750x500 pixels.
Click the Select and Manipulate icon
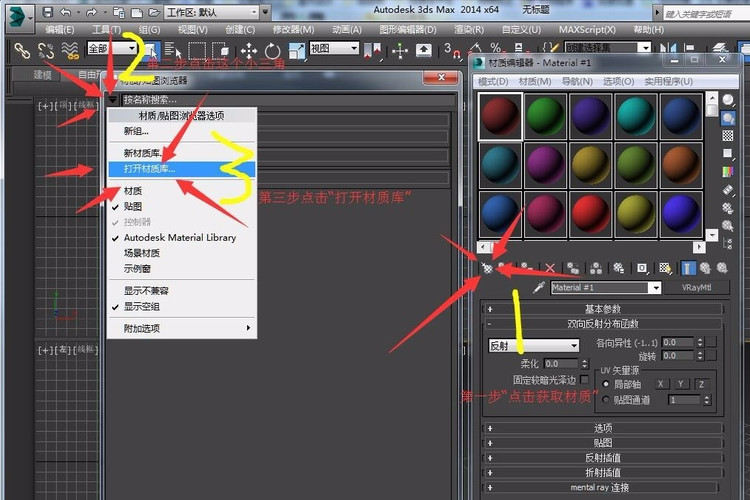point(400,50)
